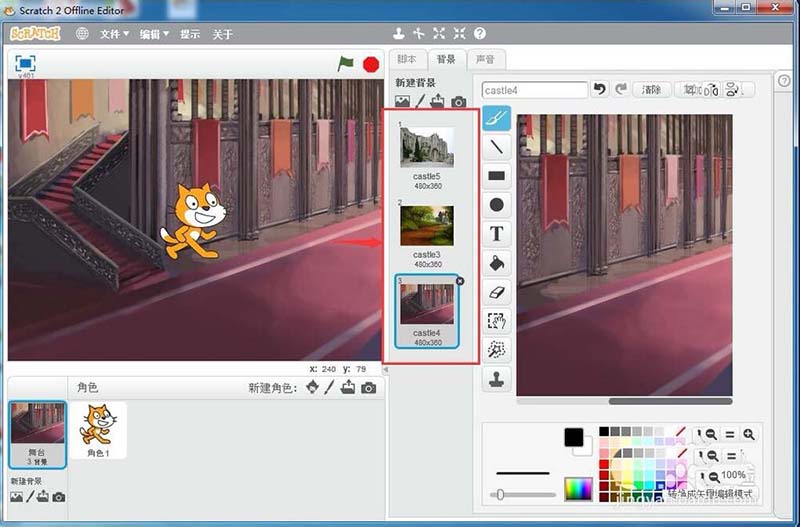The image size is (800, 527).
Task: Switch to the 背景 tab
Action: click(x=446, y=59)
